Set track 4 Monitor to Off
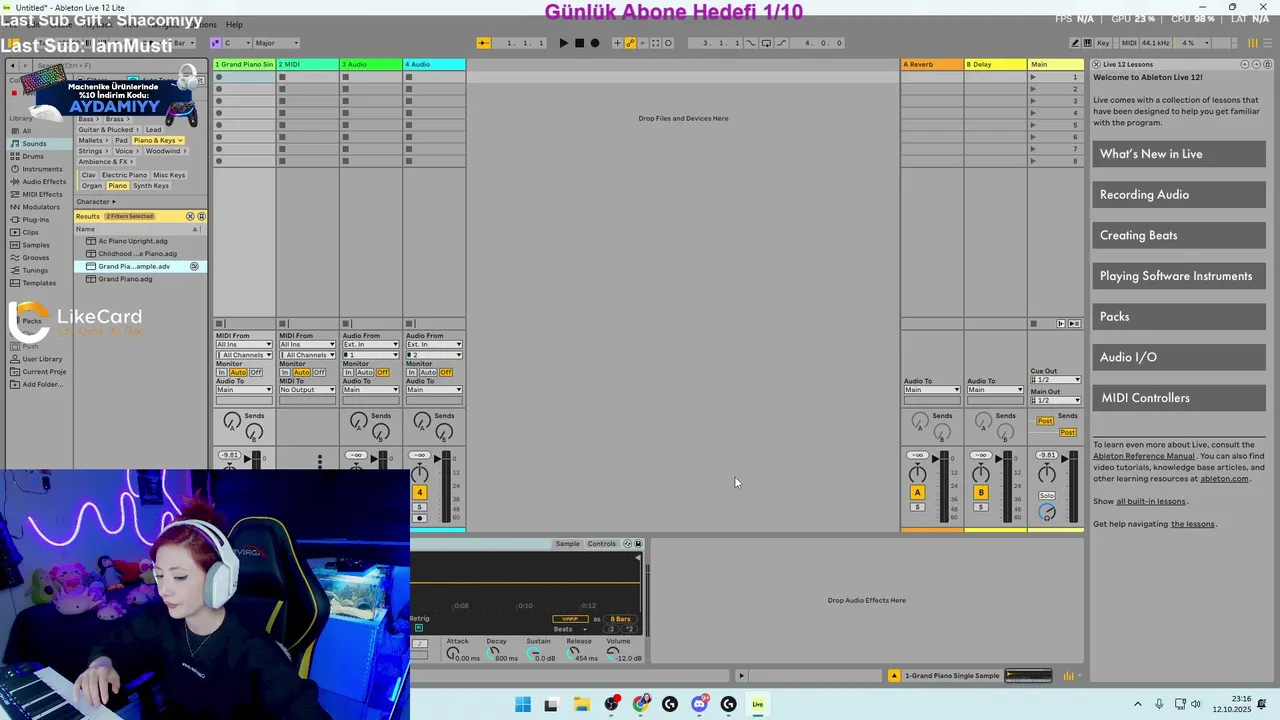 click(446, 373)
